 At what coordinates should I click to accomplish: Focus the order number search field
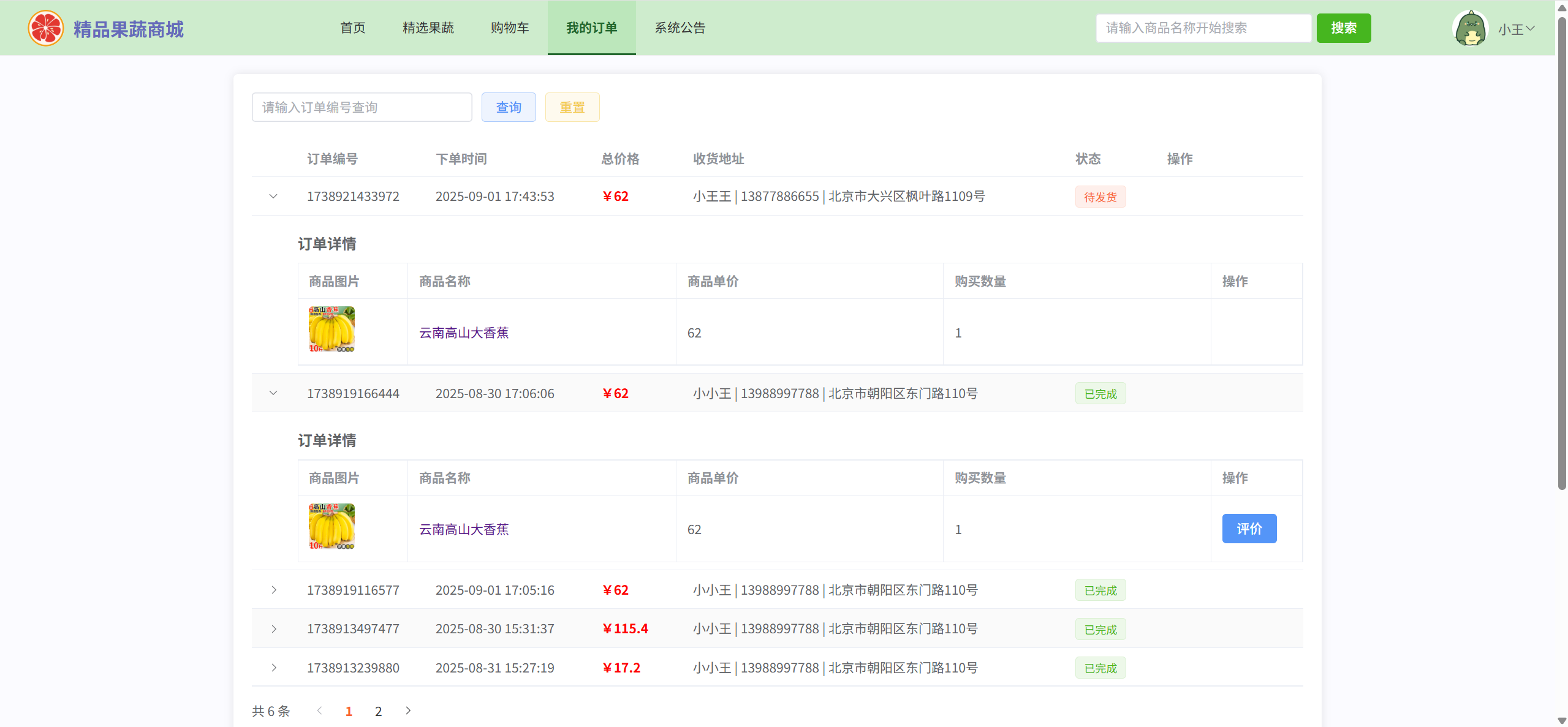click(x=362, y=107)
